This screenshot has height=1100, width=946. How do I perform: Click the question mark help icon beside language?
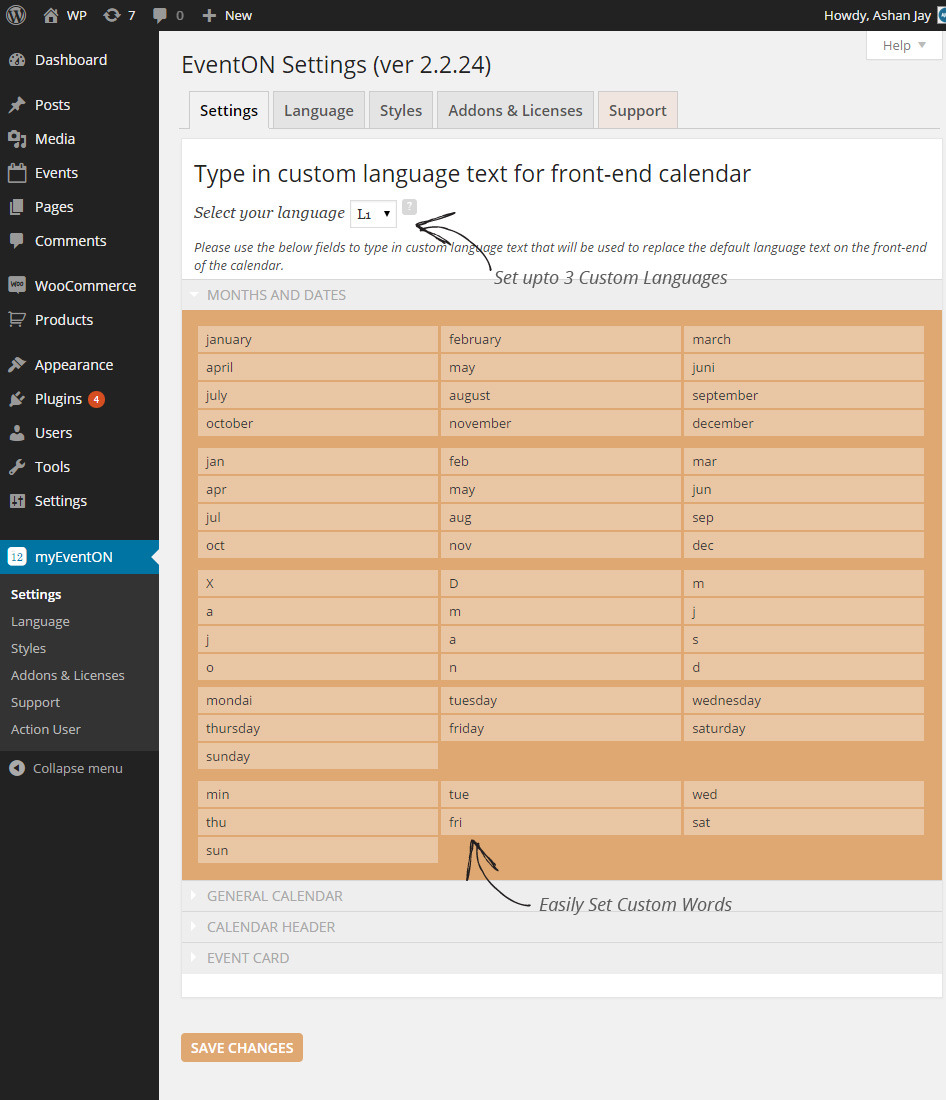(x=410, y=207)
